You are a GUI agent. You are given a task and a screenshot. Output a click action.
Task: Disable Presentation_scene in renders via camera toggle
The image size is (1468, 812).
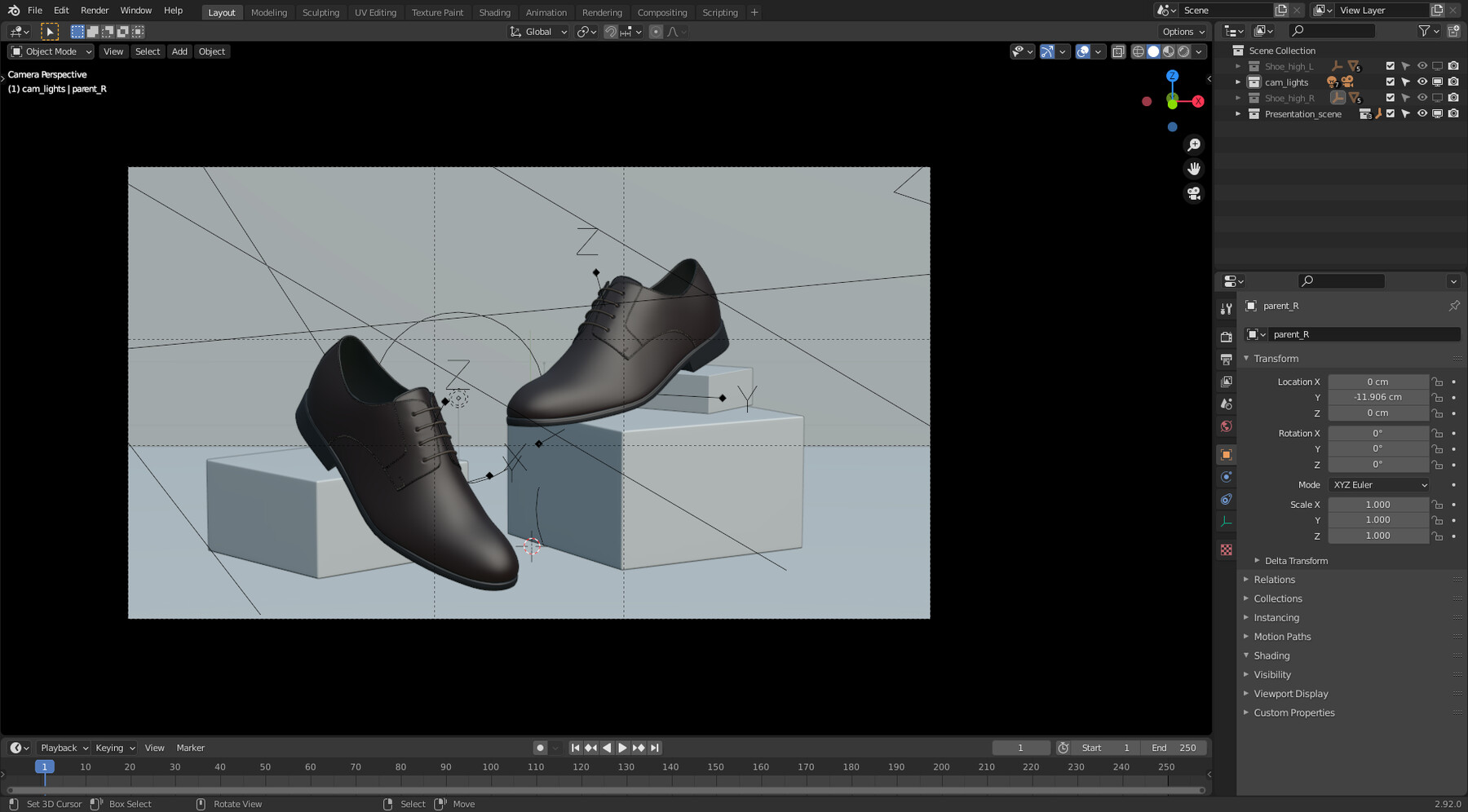(x=1453, y=113)
